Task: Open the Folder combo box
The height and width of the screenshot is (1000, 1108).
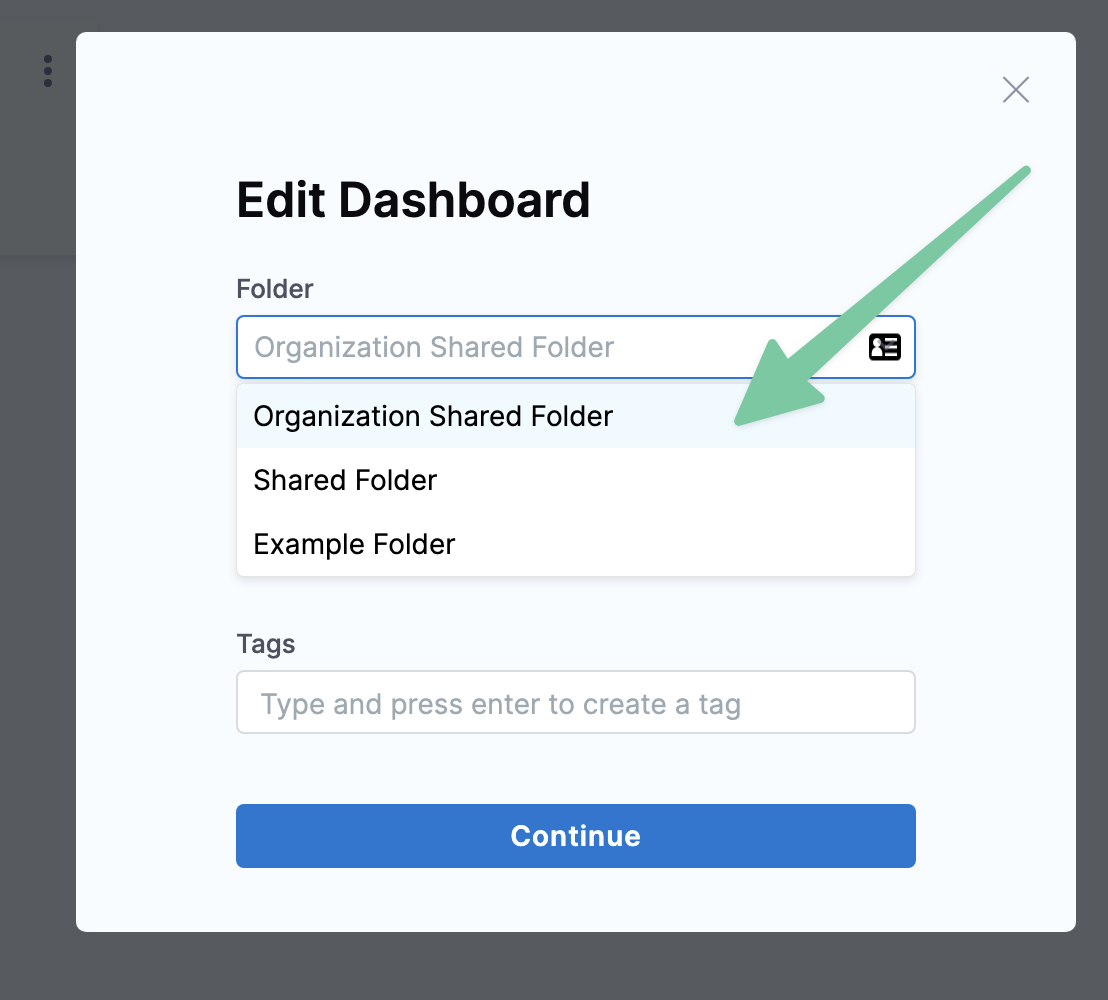Action: point(550,347)
